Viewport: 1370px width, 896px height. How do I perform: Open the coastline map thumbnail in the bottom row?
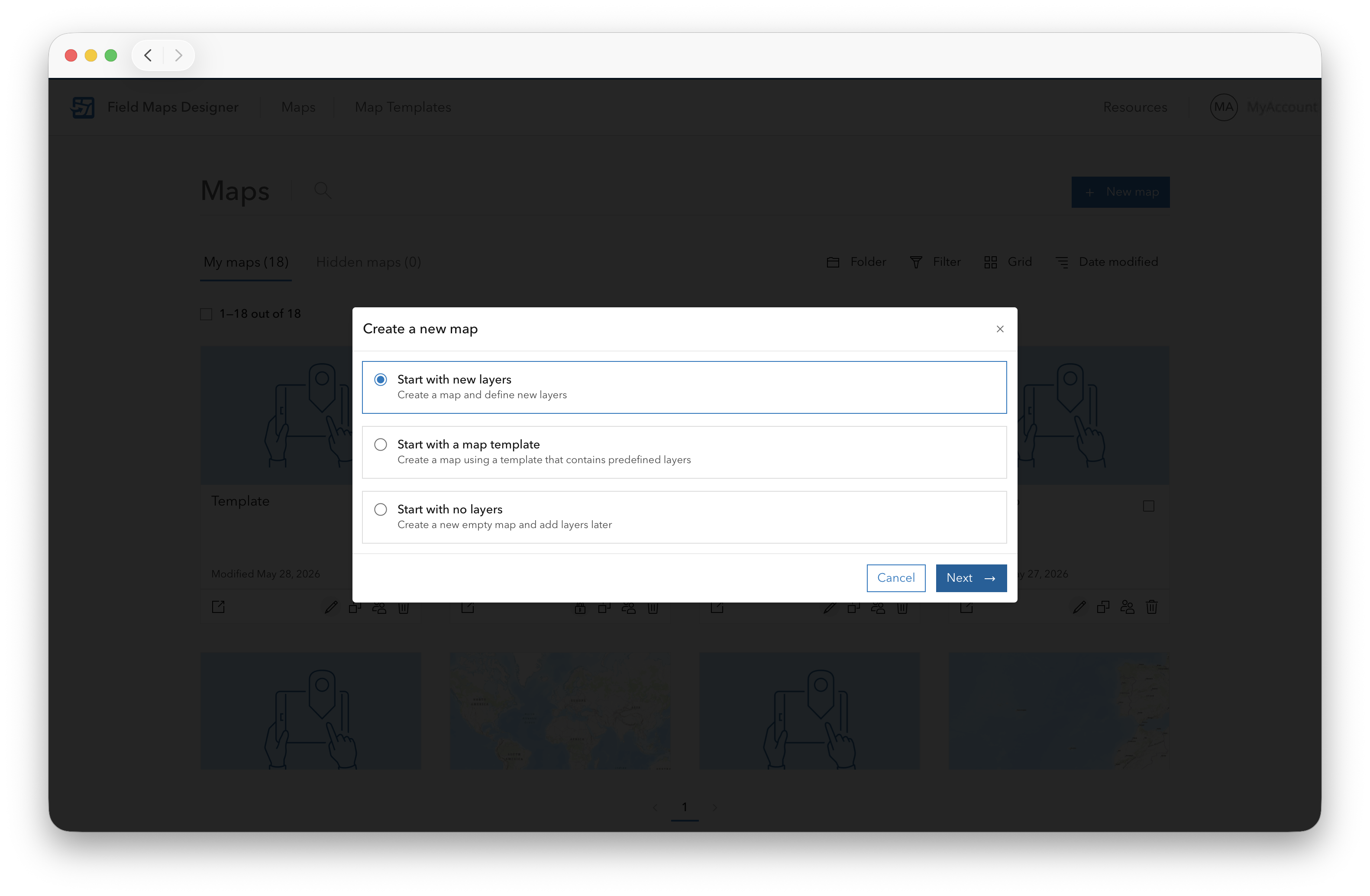point(1059,710)
